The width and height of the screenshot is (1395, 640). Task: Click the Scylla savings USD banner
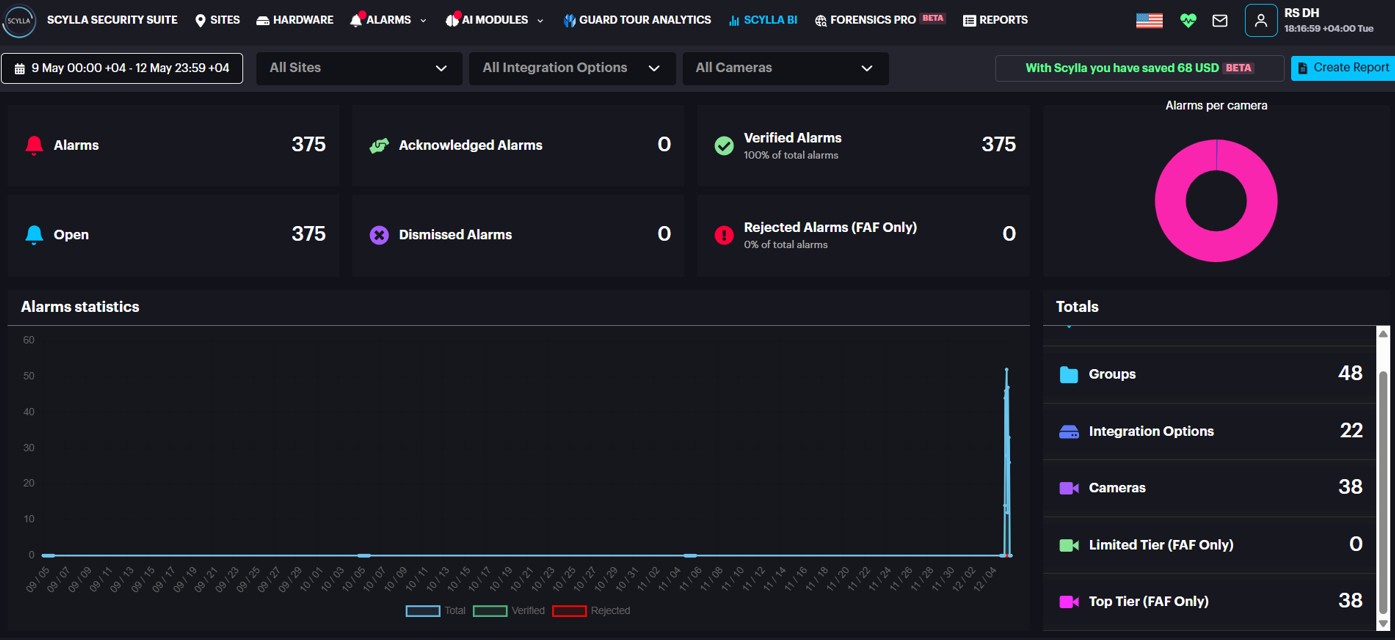1139,68
